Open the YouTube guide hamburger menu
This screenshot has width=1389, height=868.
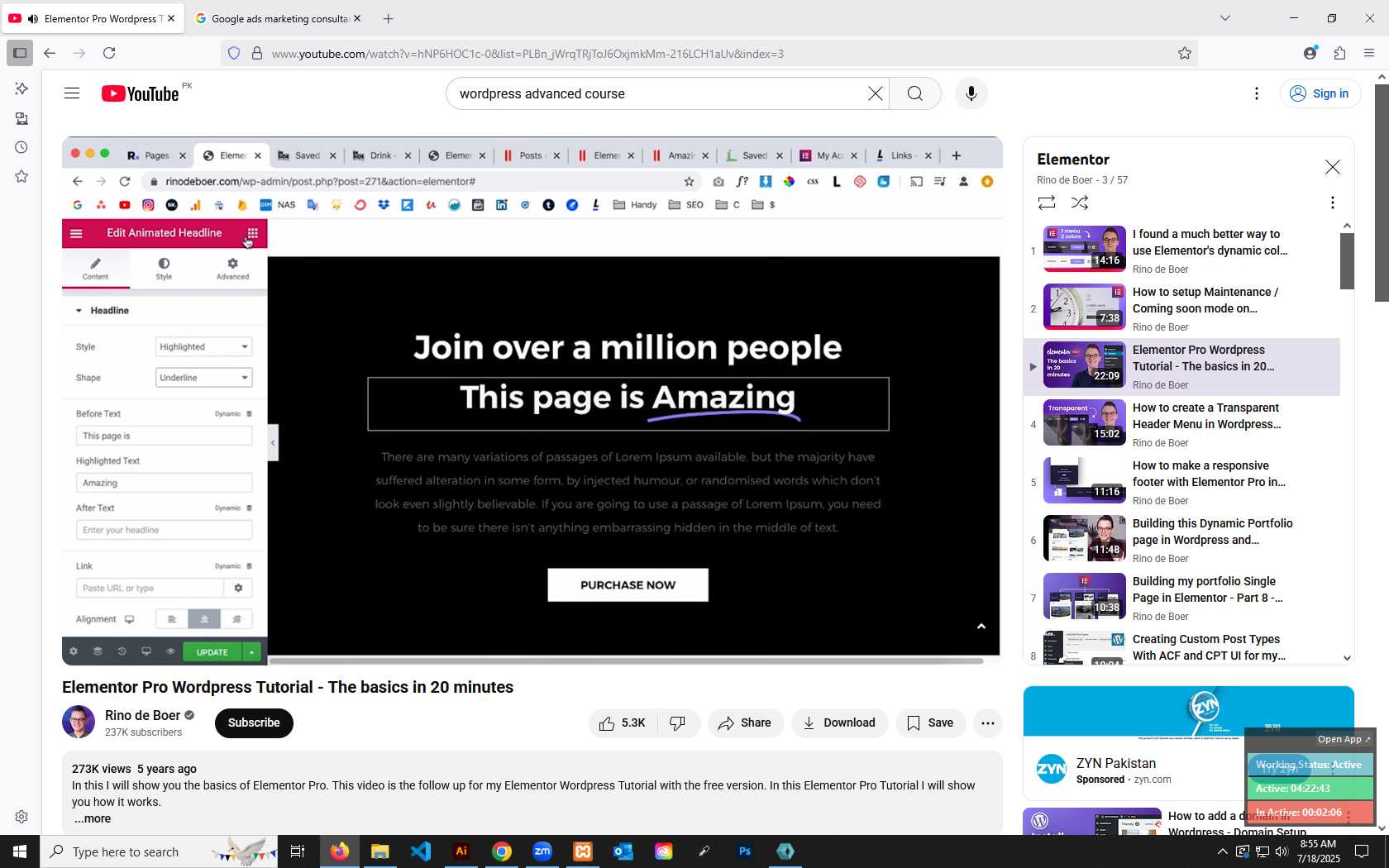[72, 93]
